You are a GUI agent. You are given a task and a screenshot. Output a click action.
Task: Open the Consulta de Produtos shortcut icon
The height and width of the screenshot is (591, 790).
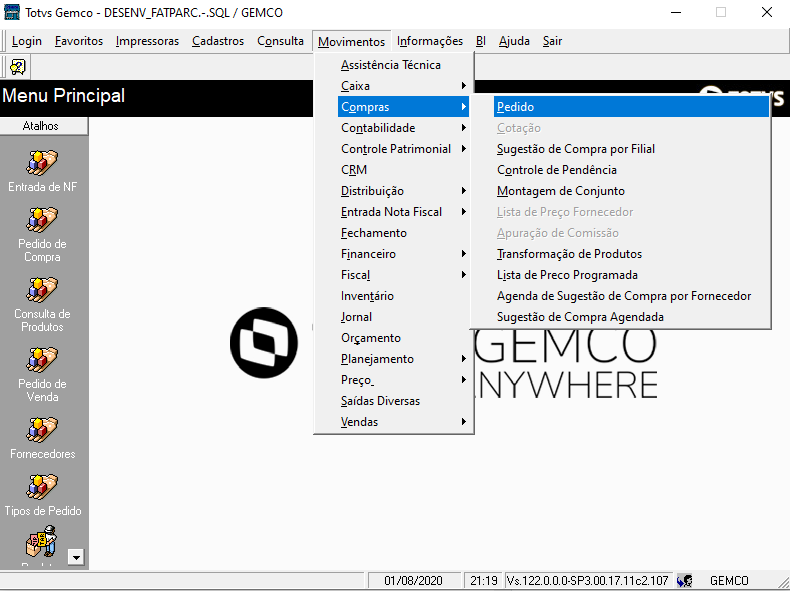pyautogui.click(x=42, y=290)
